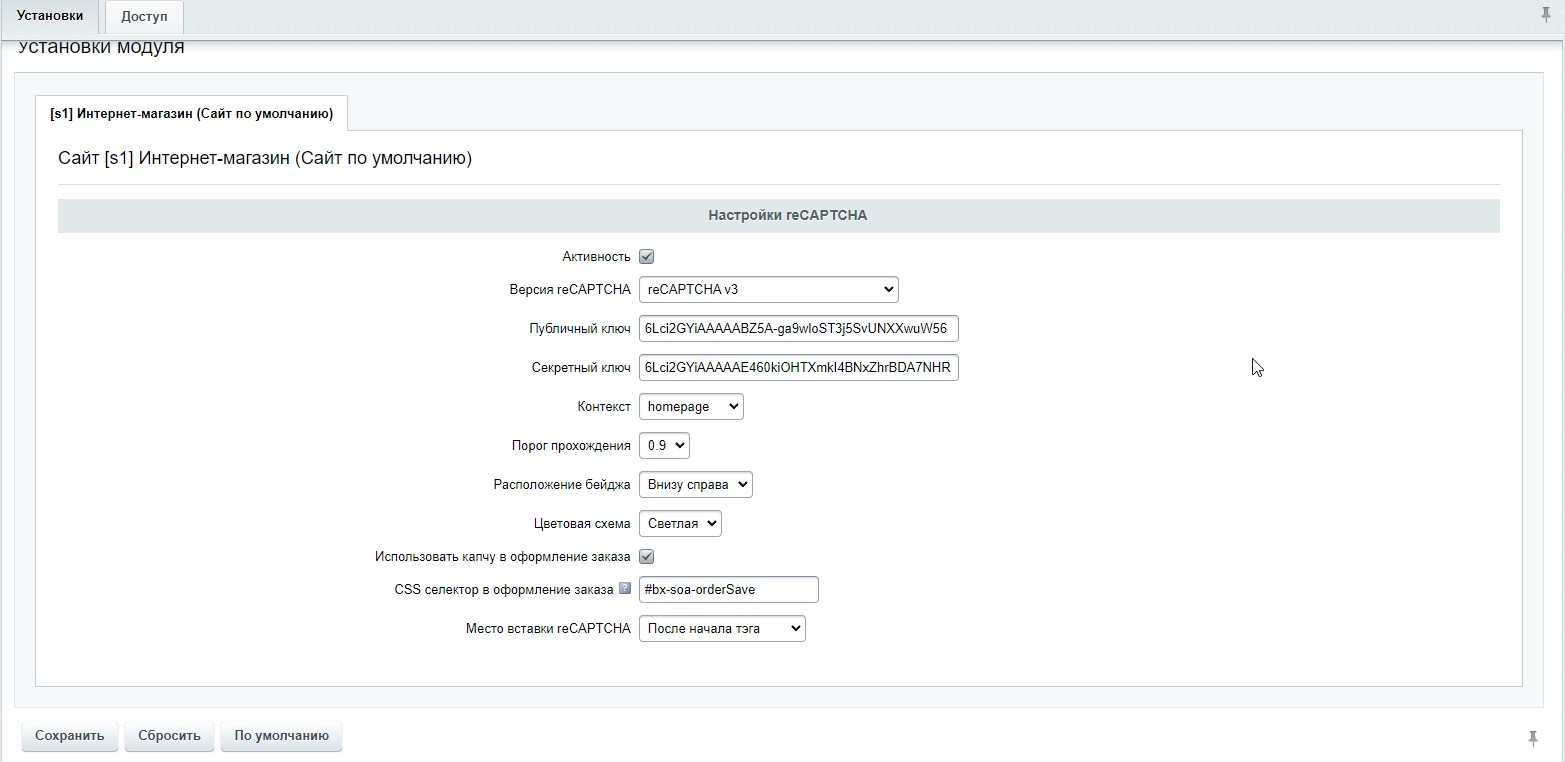
Task: Click the pin icon at top right
Action: tap(1545, 15)
